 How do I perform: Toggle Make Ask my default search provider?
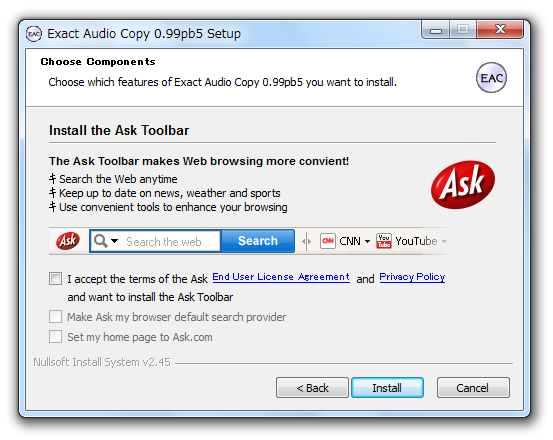[56, 317]
